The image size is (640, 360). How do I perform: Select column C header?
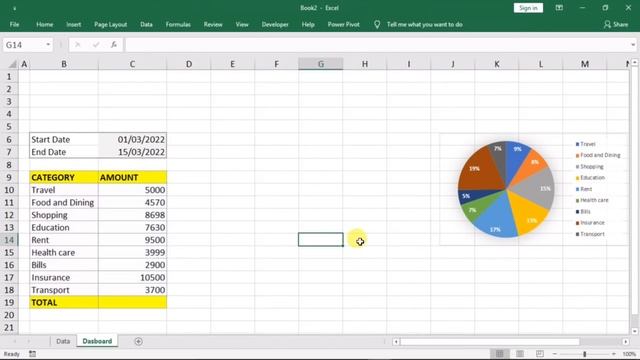pyautogui.click(x=132, y=64)
